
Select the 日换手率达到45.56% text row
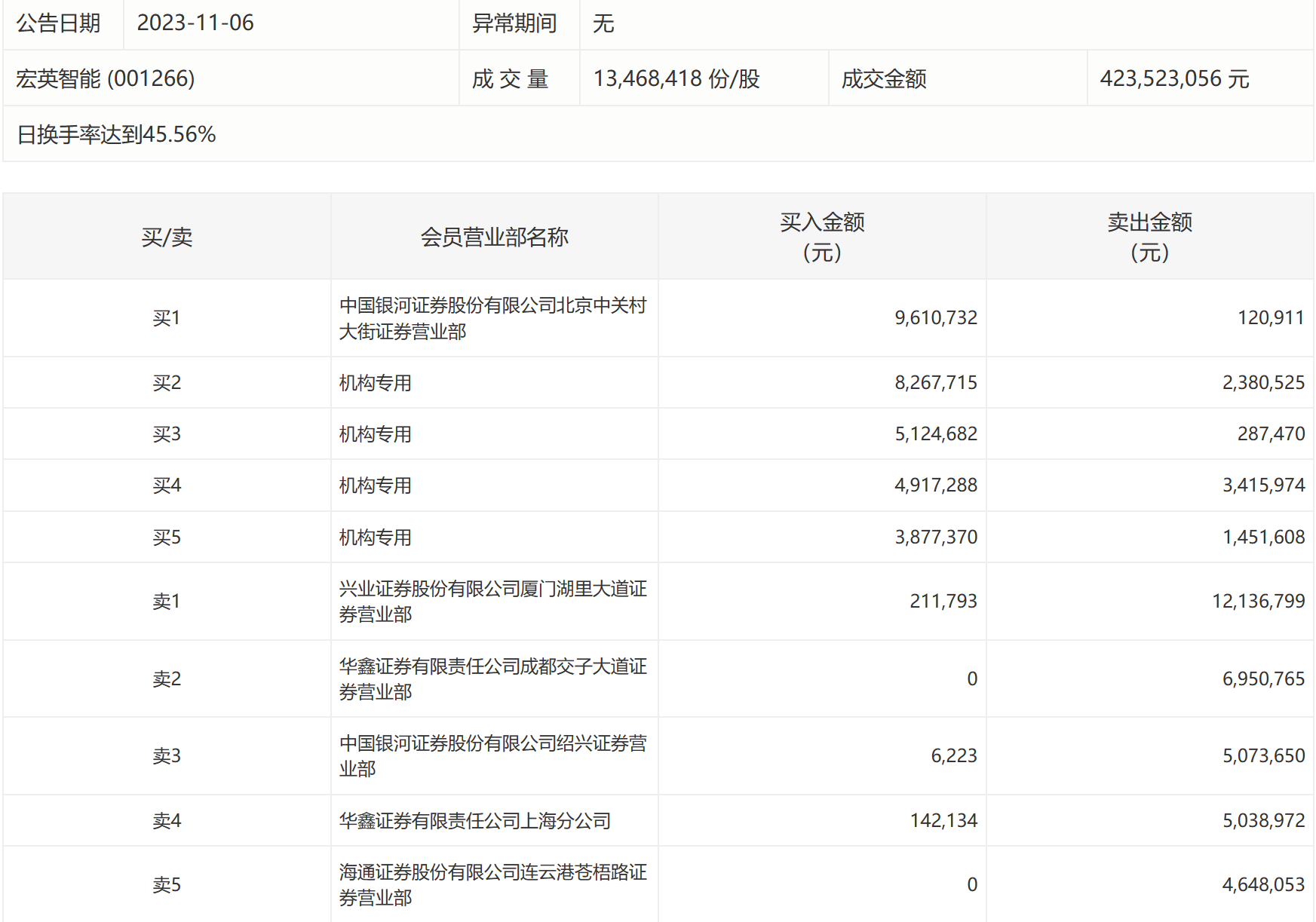(x=117, y=134)
